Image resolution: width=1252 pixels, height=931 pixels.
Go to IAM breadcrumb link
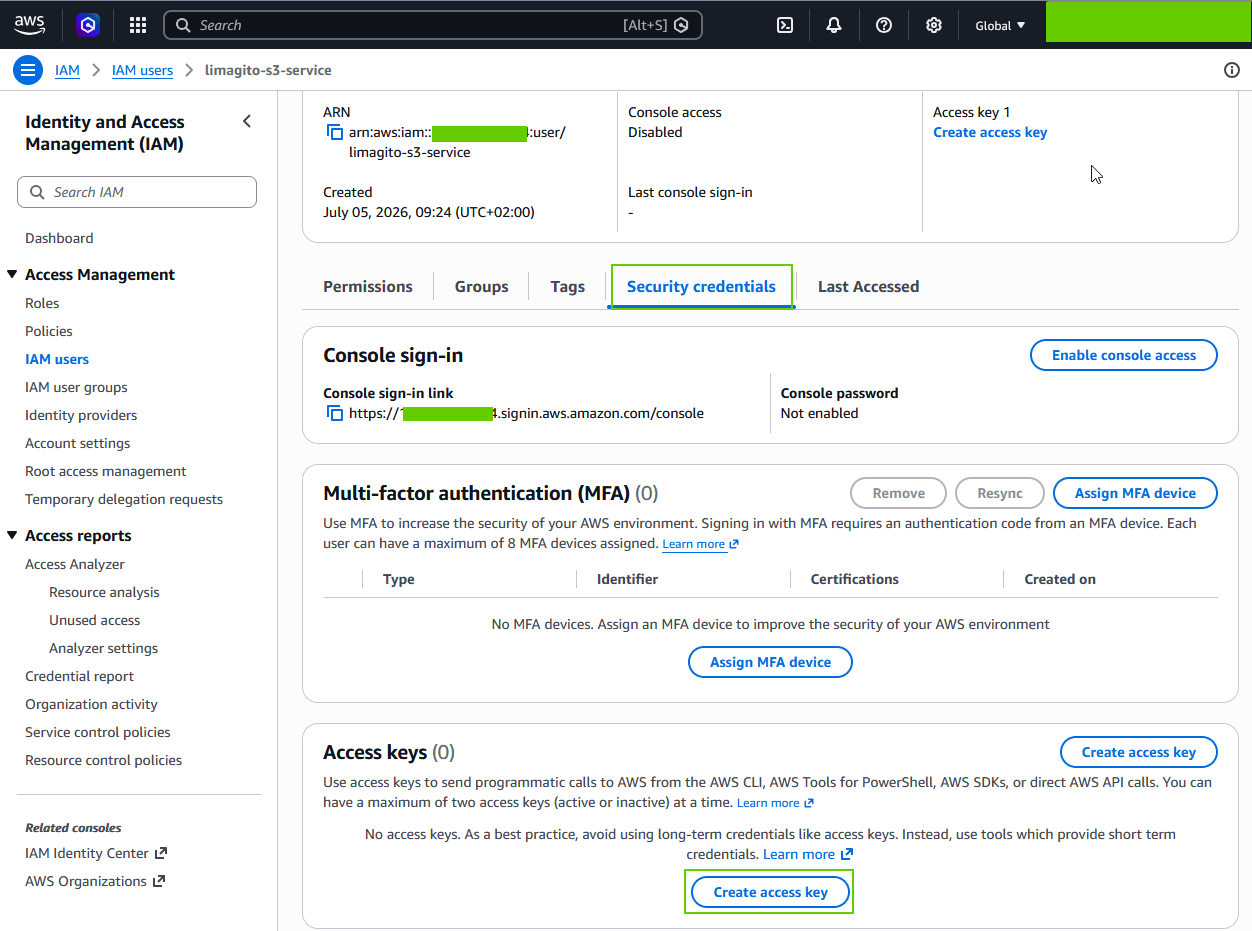point(67,70)
